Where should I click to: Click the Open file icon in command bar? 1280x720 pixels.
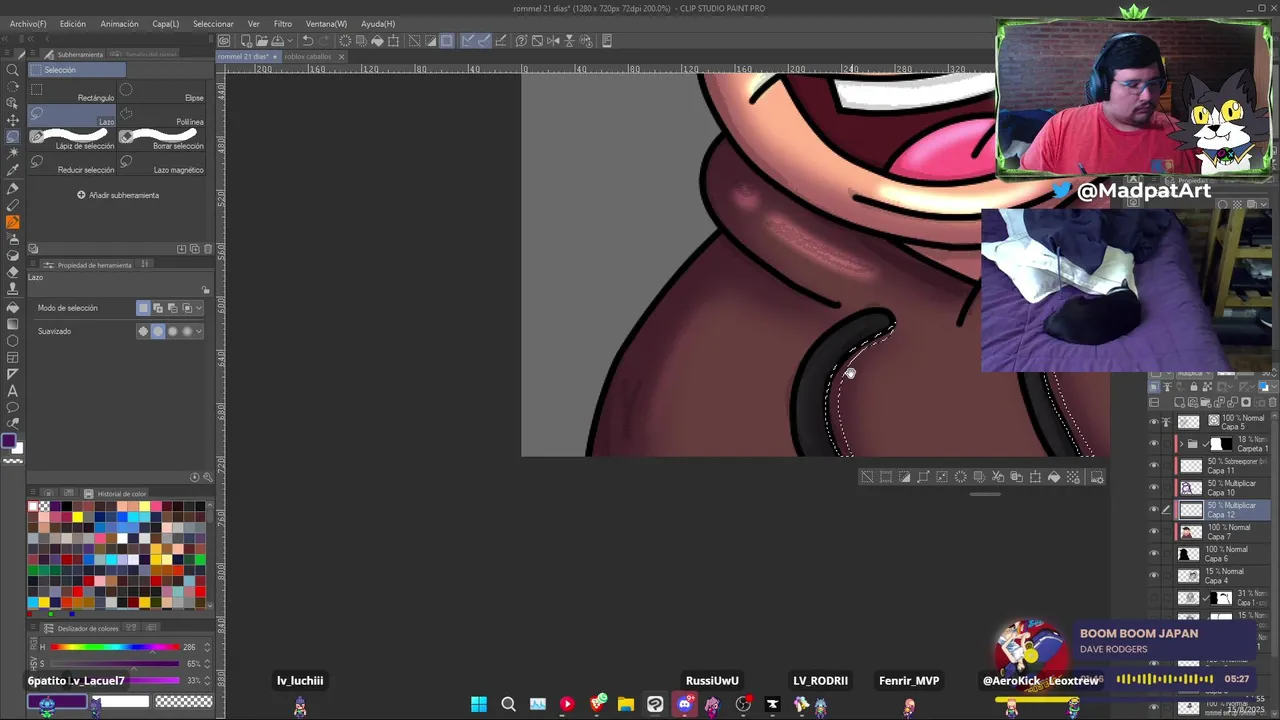262,41
